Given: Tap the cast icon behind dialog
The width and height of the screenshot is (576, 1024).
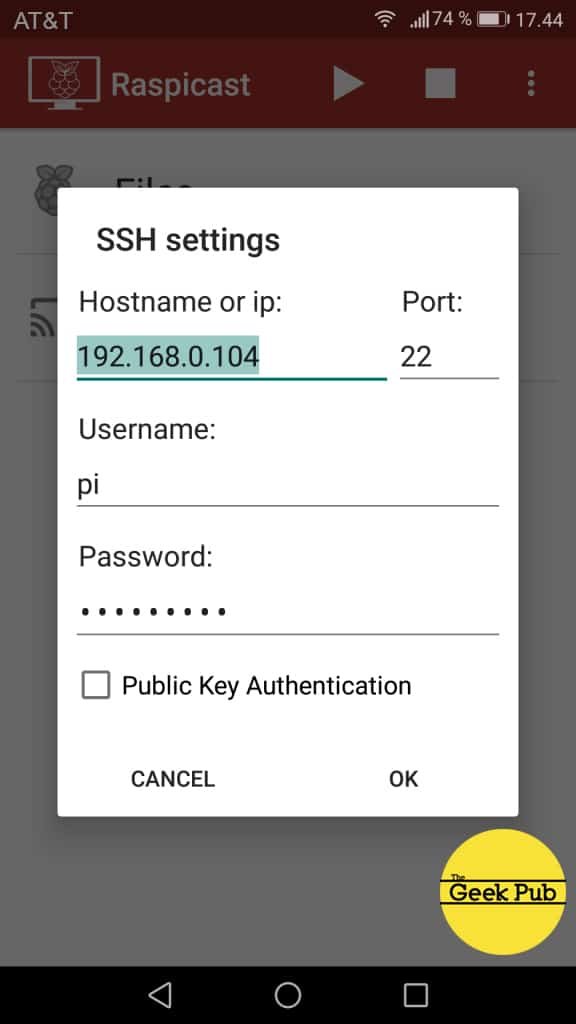Looking at the screenshot, I should [x=43, y=318].
